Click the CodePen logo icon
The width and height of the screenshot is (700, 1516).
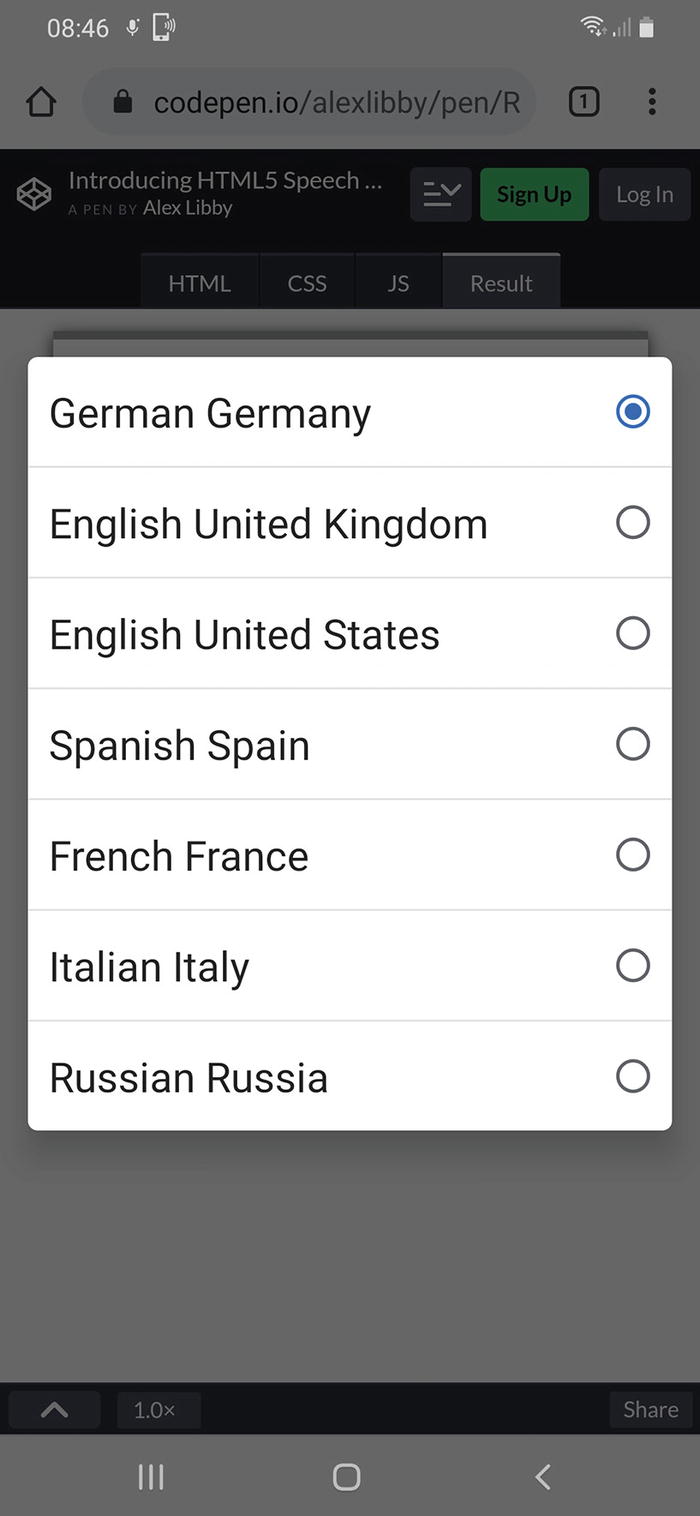pos(34,195)
